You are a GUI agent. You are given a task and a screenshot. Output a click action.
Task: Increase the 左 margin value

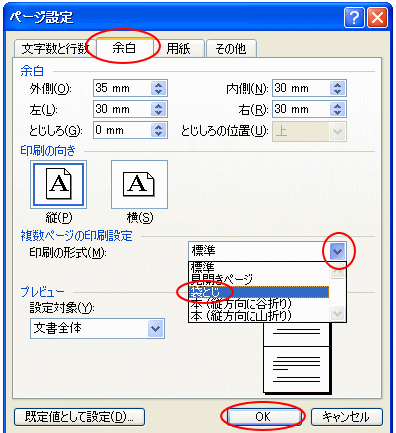tap(159, 106)
